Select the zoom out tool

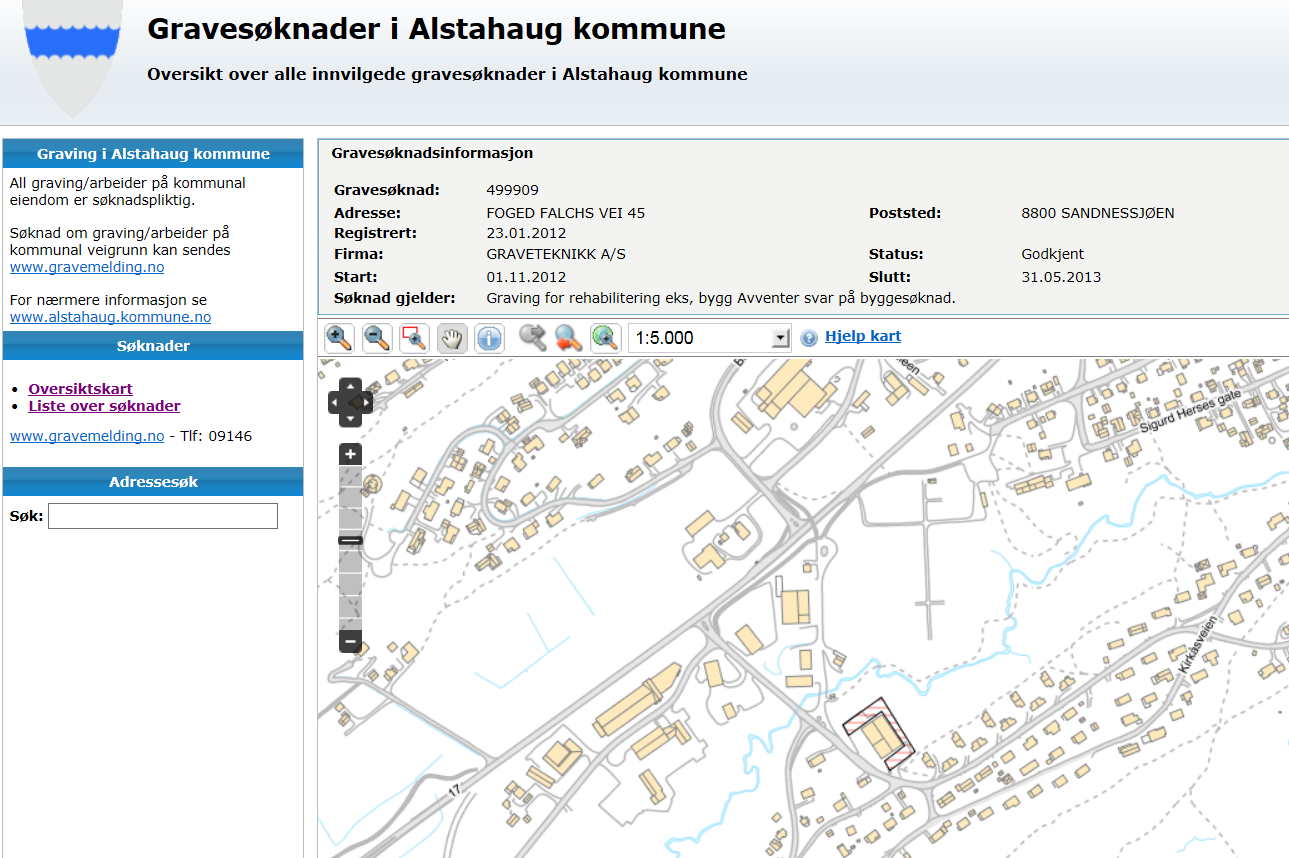pos(377,338)
